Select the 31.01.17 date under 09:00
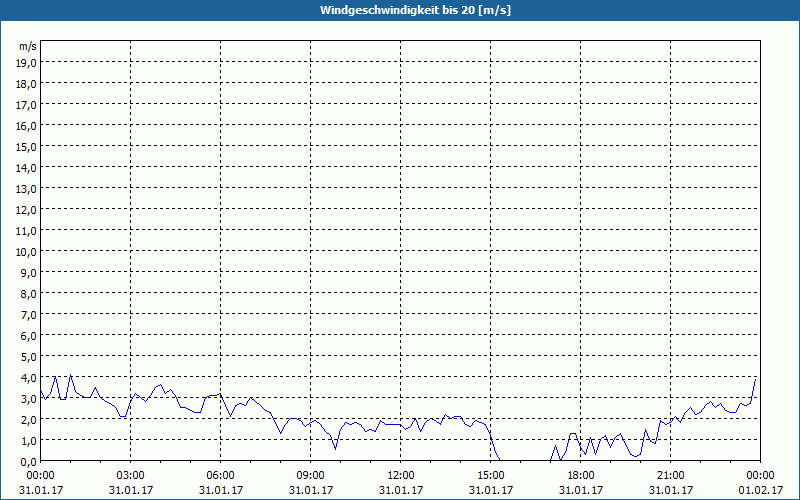 [311, 490]
